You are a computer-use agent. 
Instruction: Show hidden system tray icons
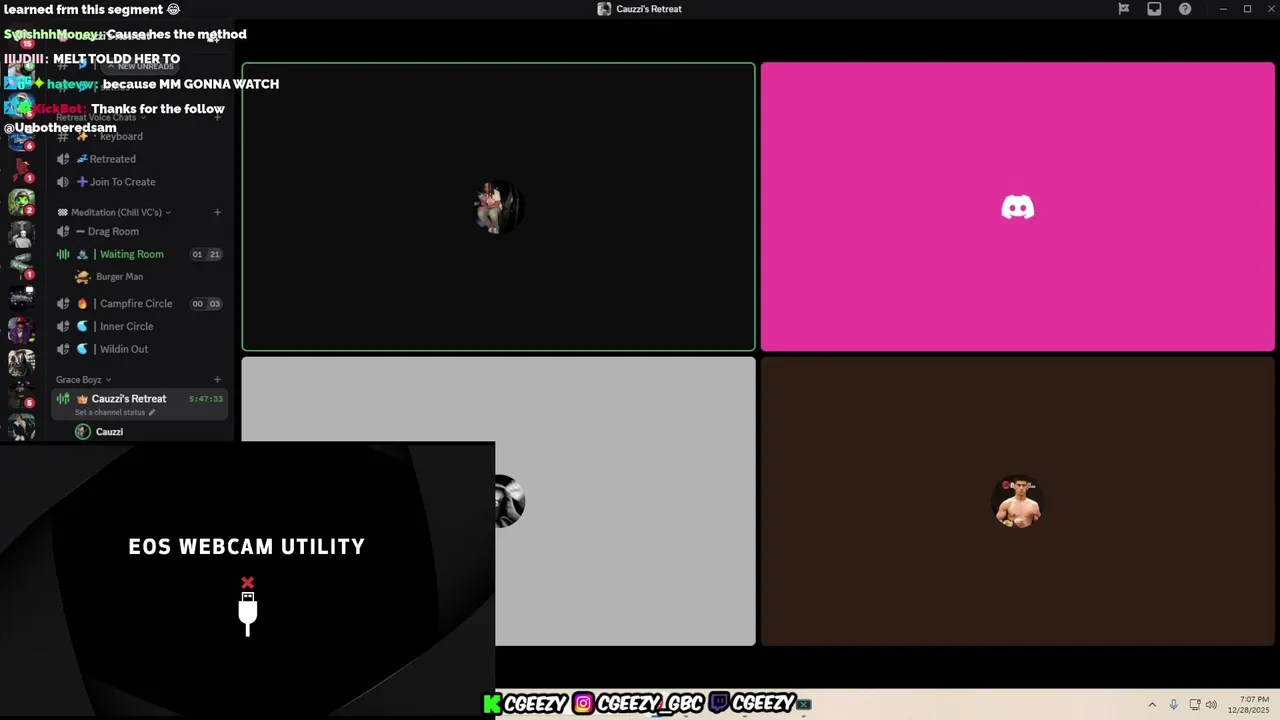pyautogui.click(x=1152, y=704)
